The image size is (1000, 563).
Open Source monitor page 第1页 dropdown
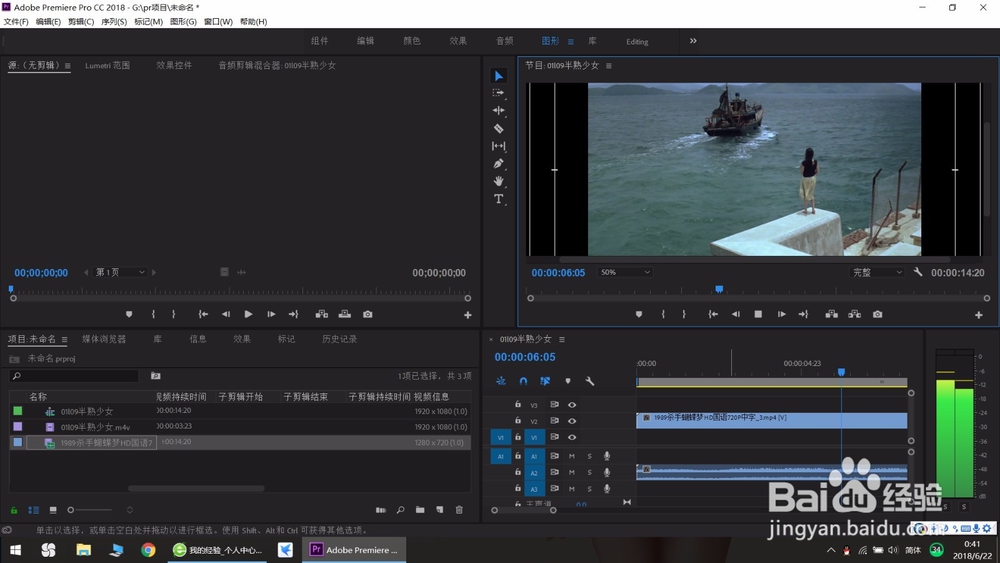(120, 272)
